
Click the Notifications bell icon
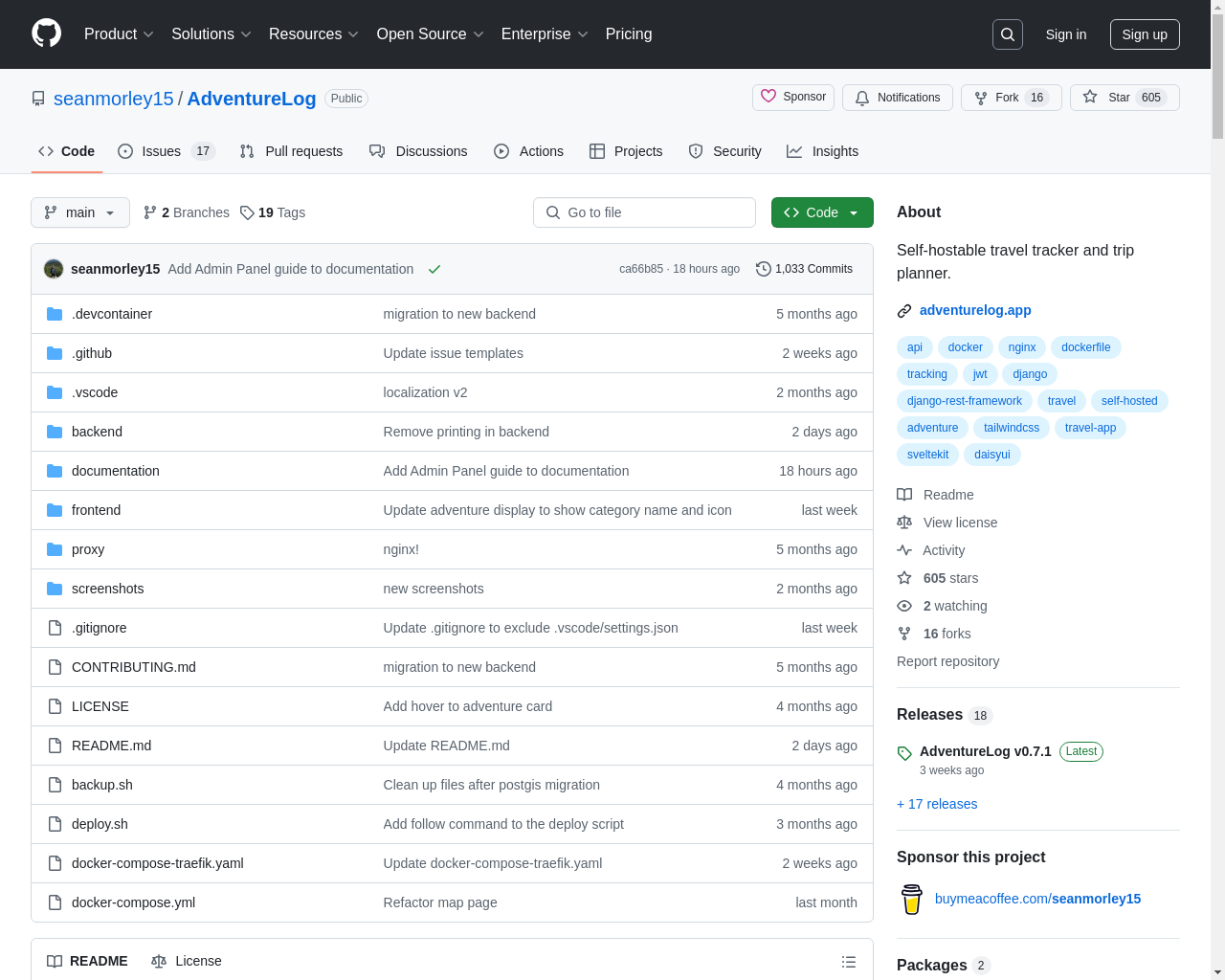click(861, 98)
